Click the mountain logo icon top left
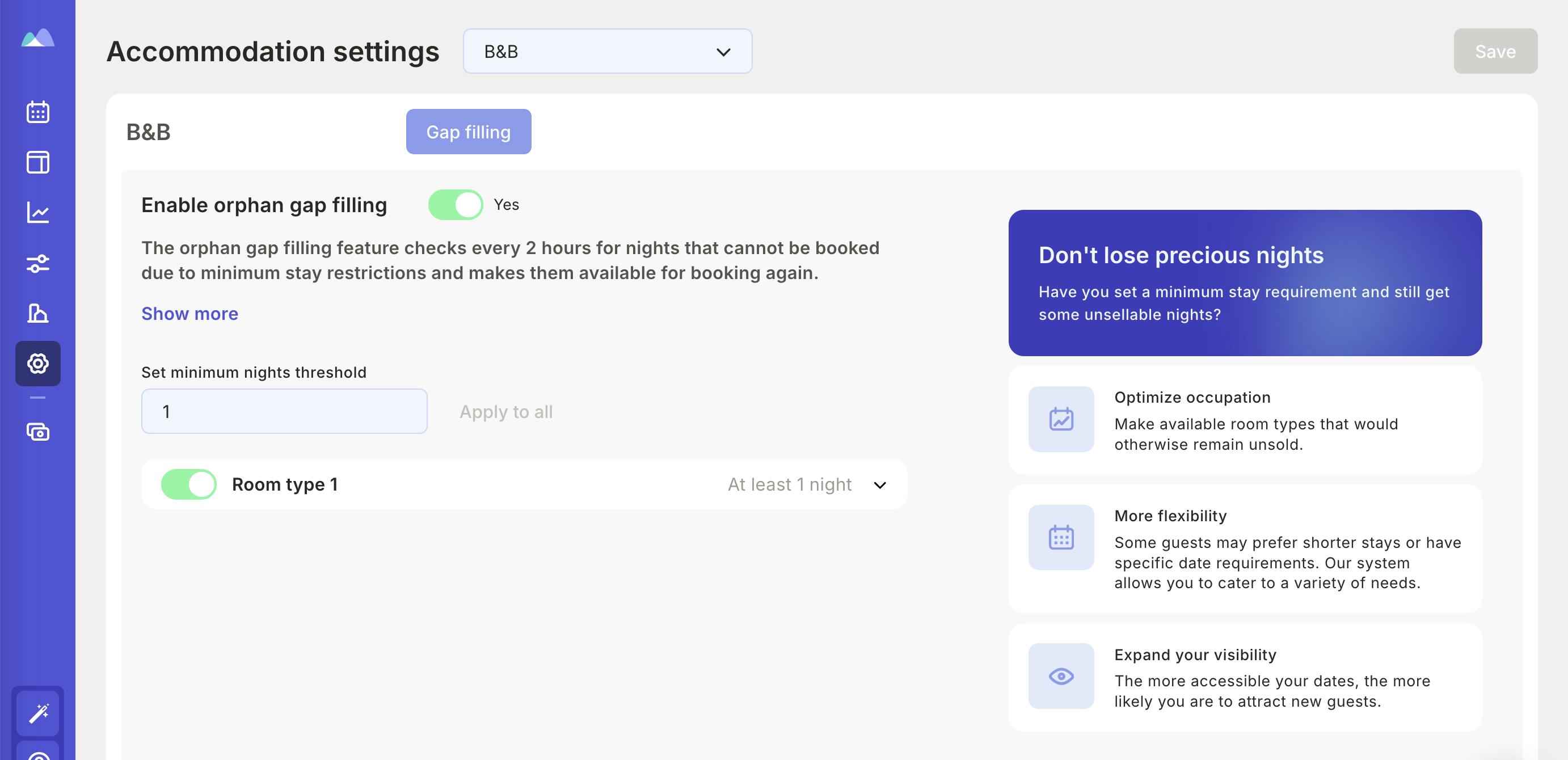The height and width of the screenshot is (760, 1568). coord(38,38)
